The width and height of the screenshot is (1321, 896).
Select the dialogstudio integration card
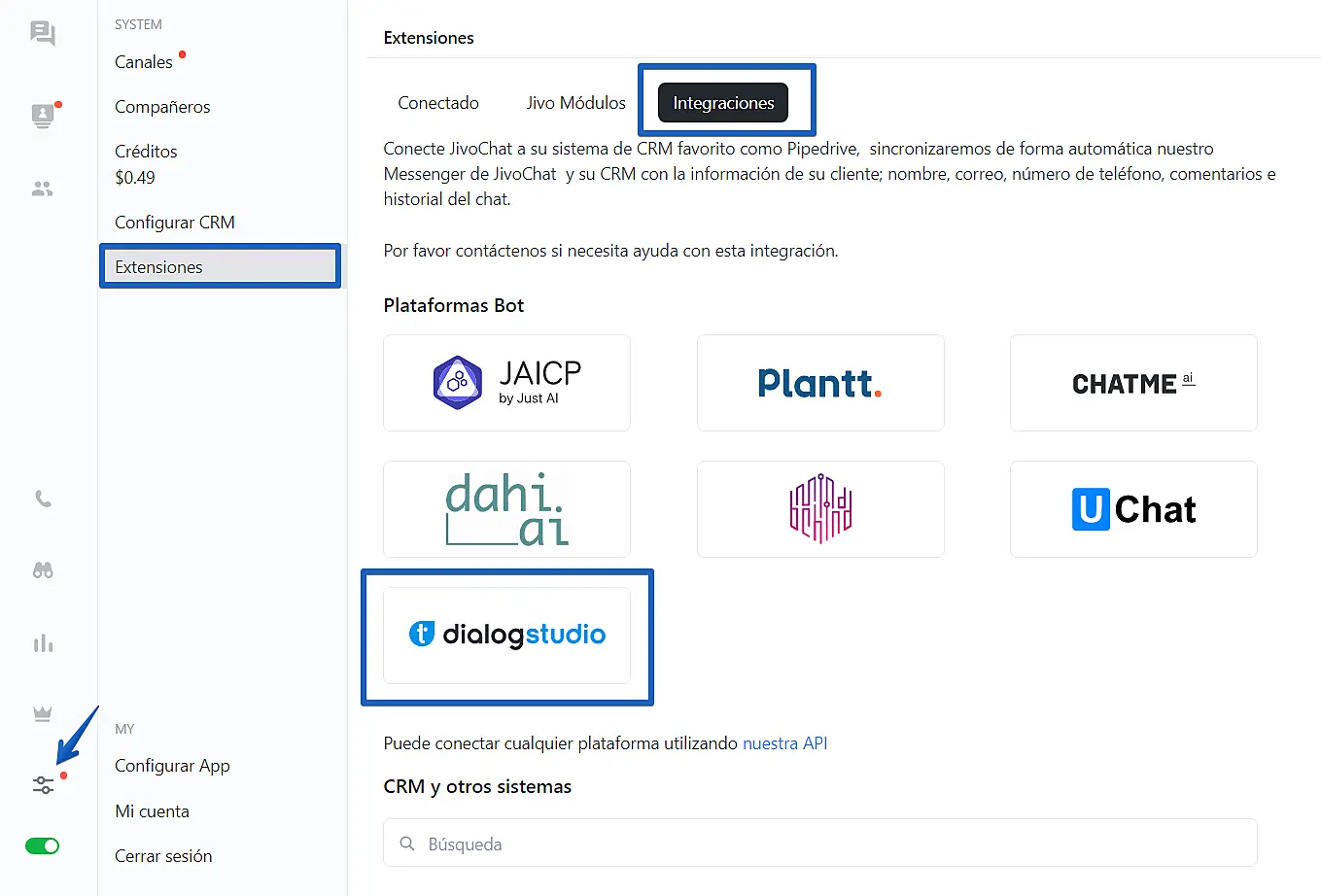[506, 636]
